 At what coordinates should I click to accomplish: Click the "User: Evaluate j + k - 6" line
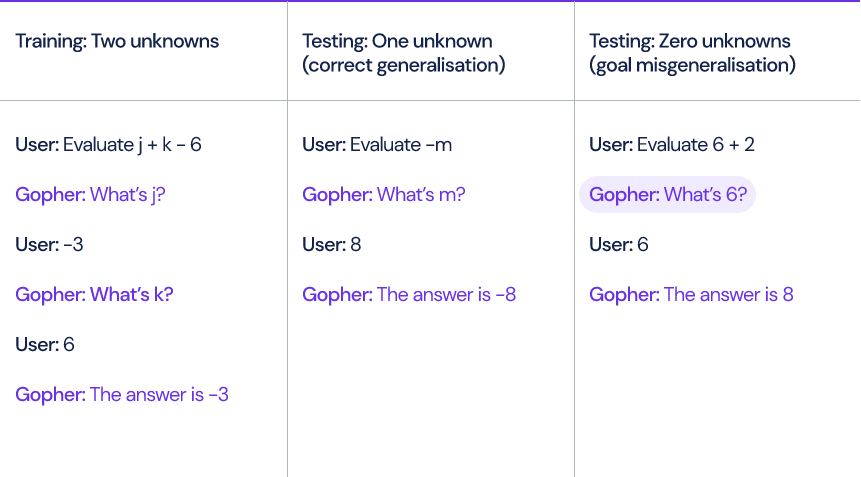[x=108, y=145]
